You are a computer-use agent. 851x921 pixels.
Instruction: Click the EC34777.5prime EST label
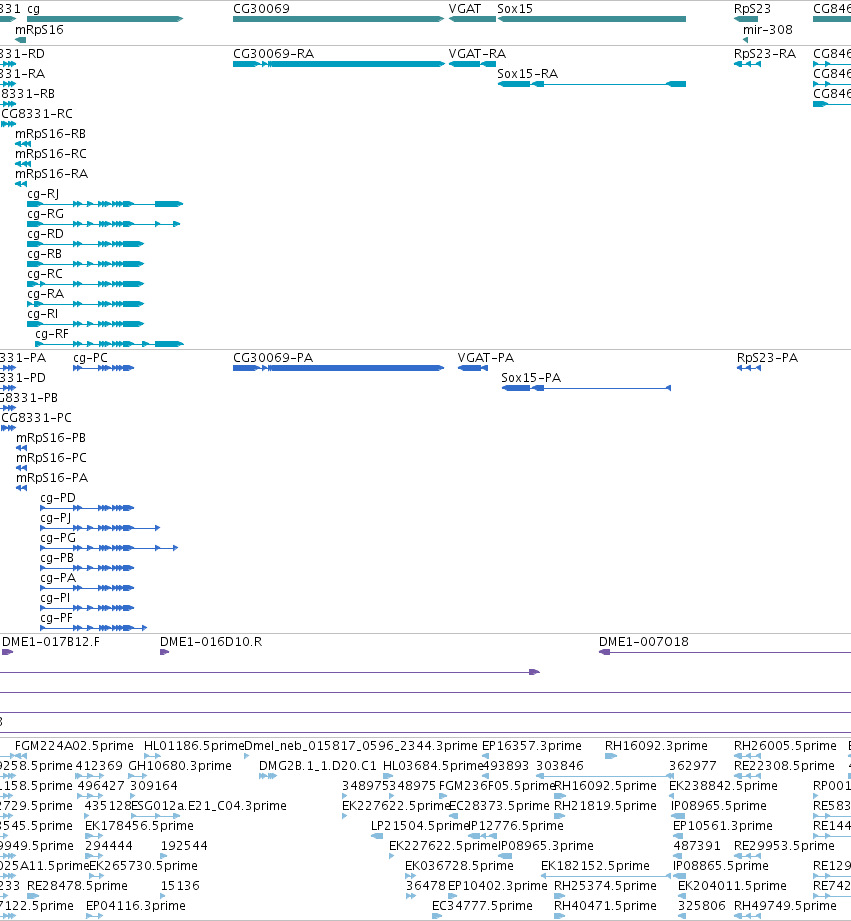[482, 905]
